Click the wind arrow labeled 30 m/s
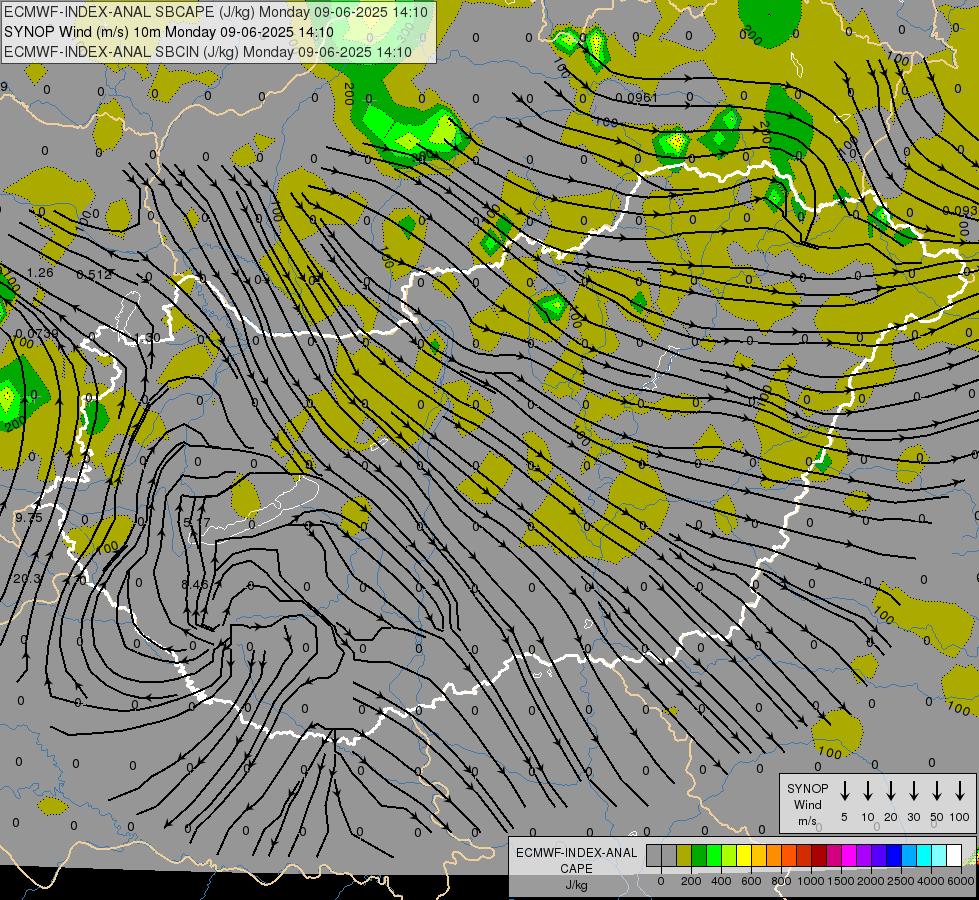 tap(913, 790)
